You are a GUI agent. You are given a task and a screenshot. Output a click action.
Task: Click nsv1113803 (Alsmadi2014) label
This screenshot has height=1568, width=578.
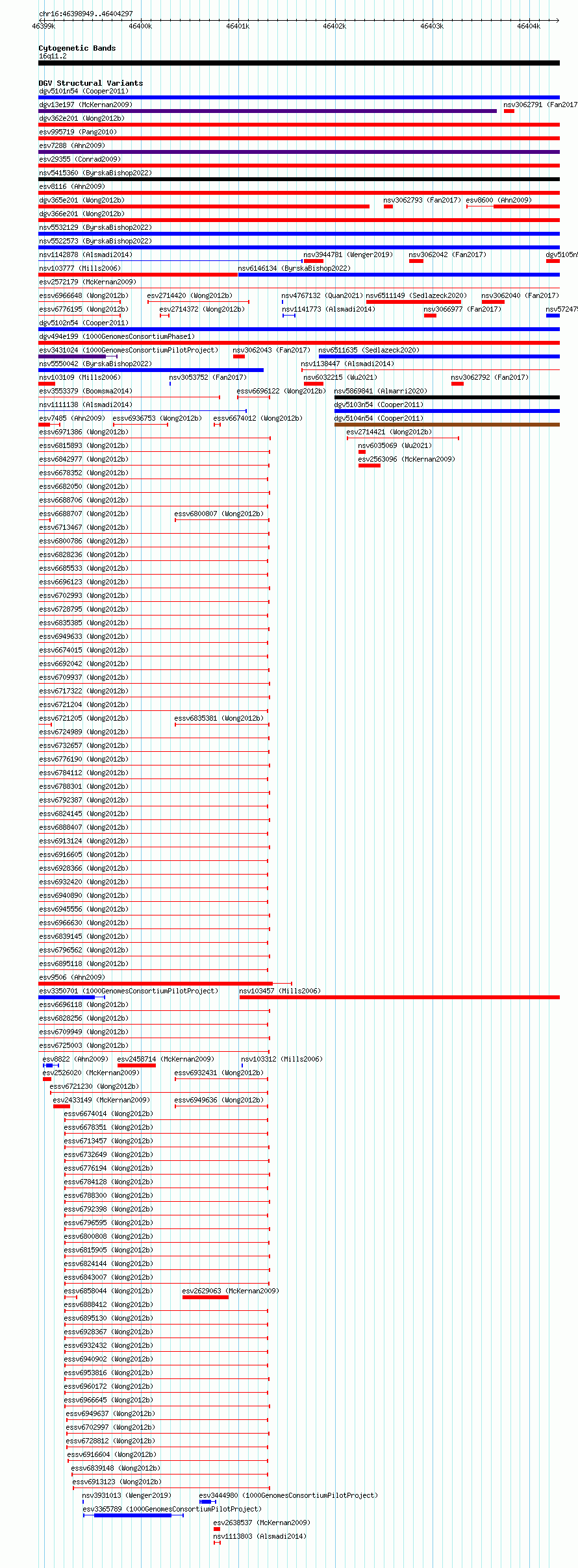[260, 1536]
